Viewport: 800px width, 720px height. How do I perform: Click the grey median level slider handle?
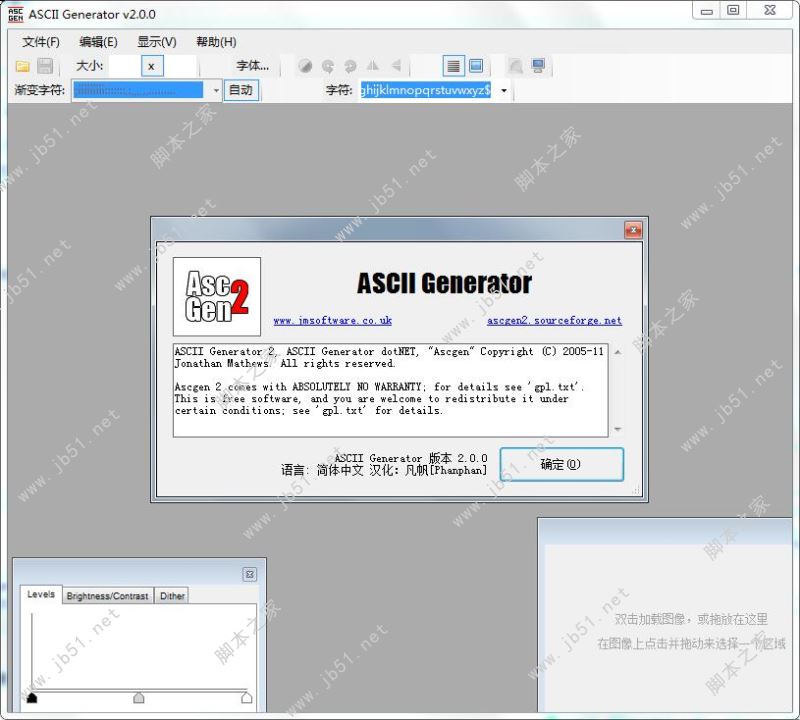[x=139, y=698]
